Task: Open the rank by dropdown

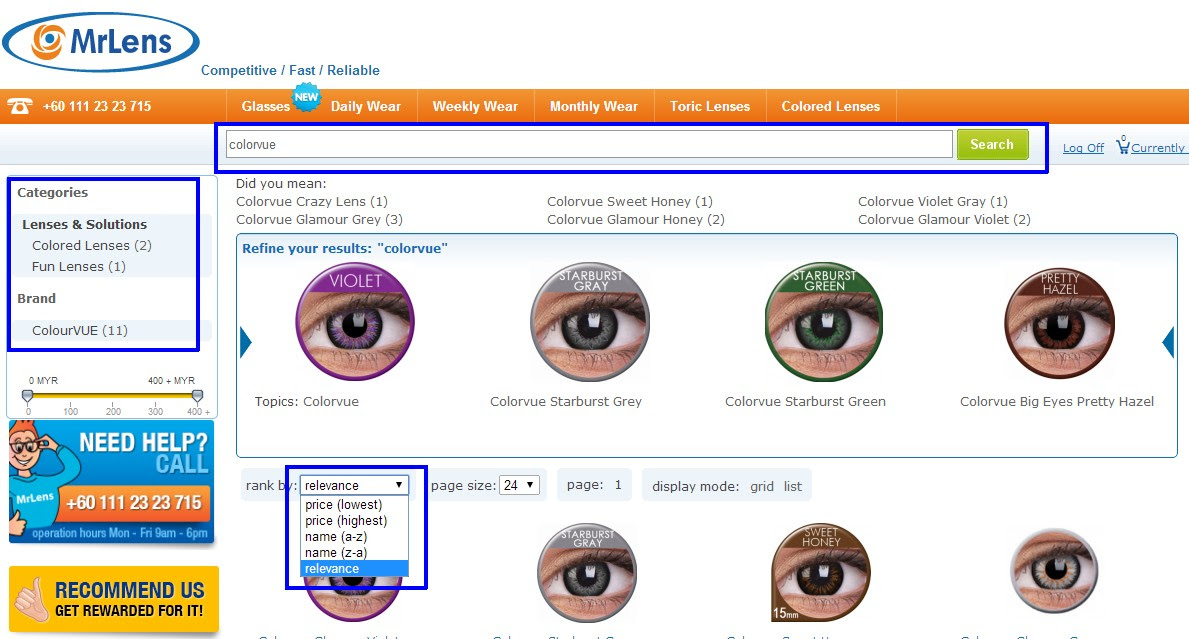Action: click(354, 485)
